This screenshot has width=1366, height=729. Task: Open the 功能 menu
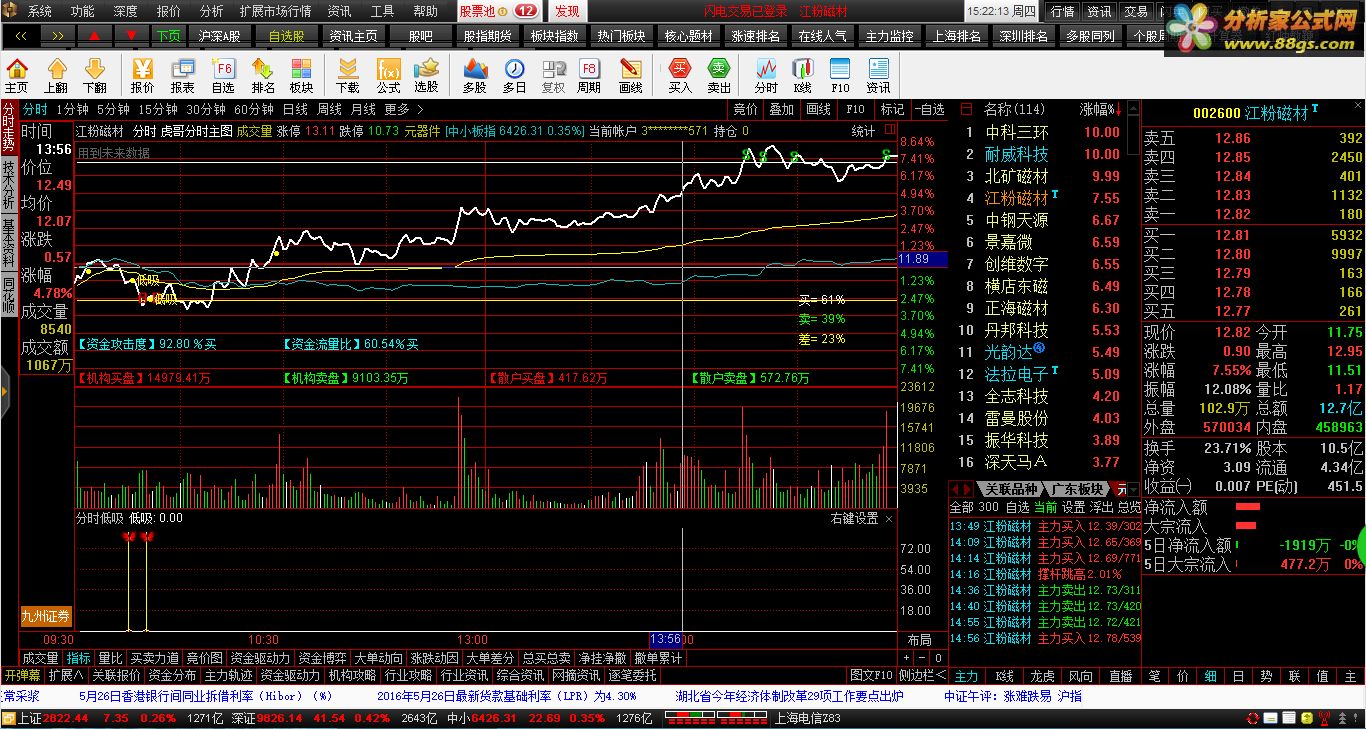pos(83,11)
